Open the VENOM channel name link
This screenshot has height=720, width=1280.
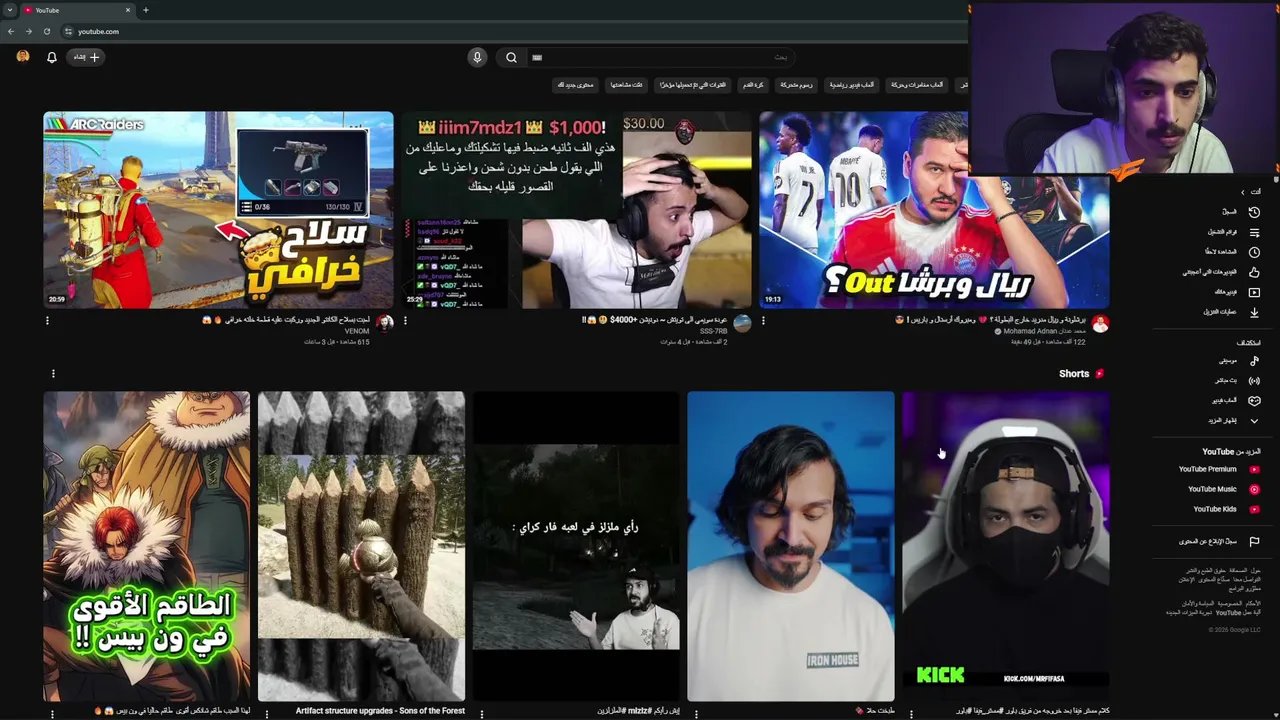click(357, 331)
